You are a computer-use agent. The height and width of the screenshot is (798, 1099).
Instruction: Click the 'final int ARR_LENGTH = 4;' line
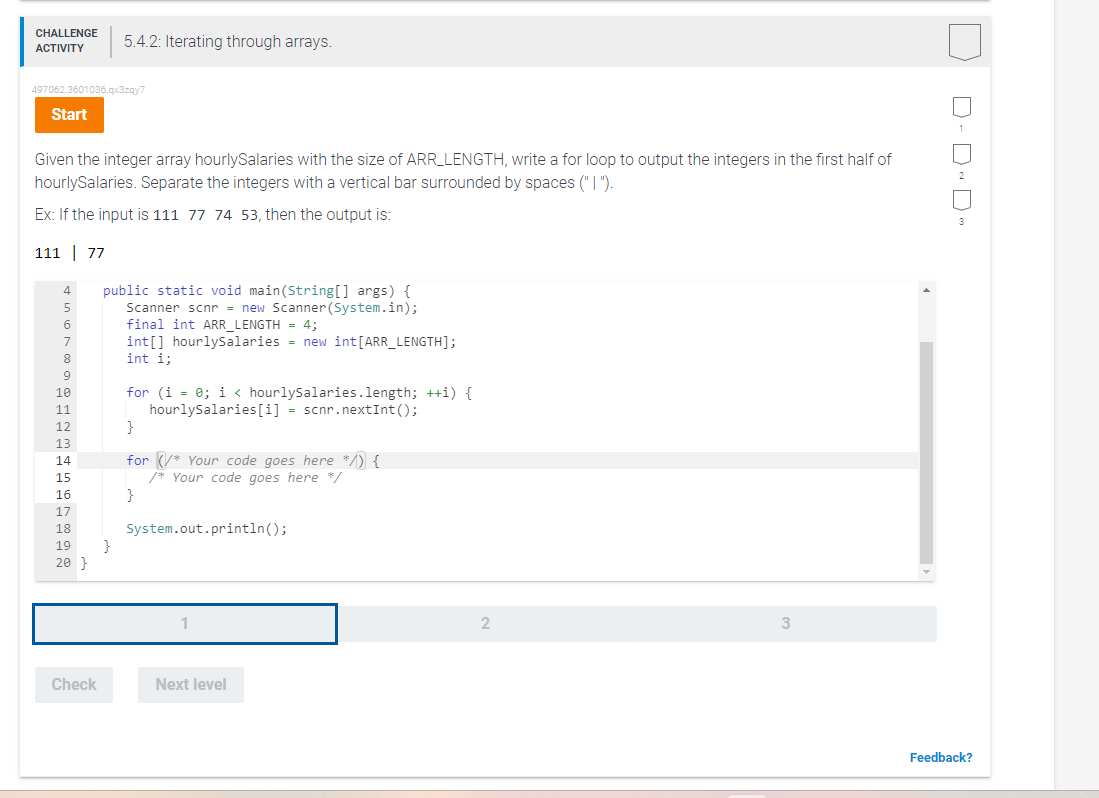pyautogui.click(x=221, y=324)
